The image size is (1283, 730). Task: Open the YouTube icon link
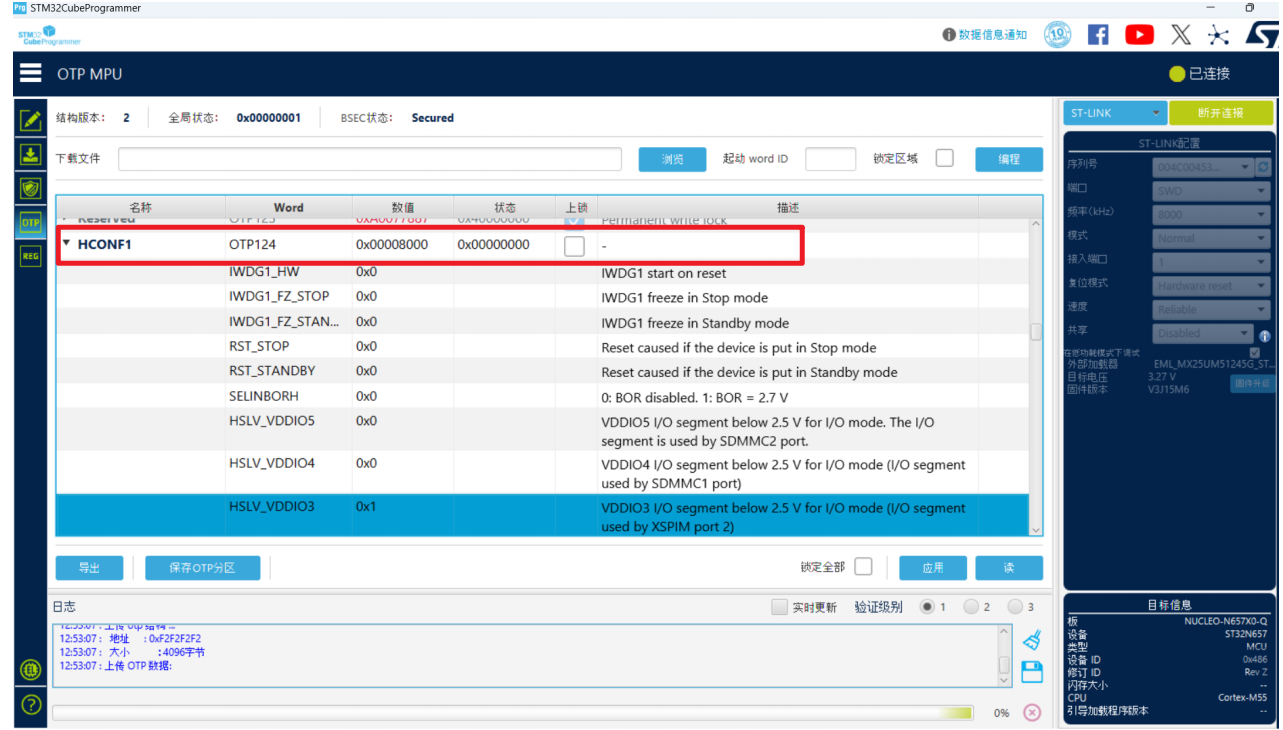point(1139,35)
